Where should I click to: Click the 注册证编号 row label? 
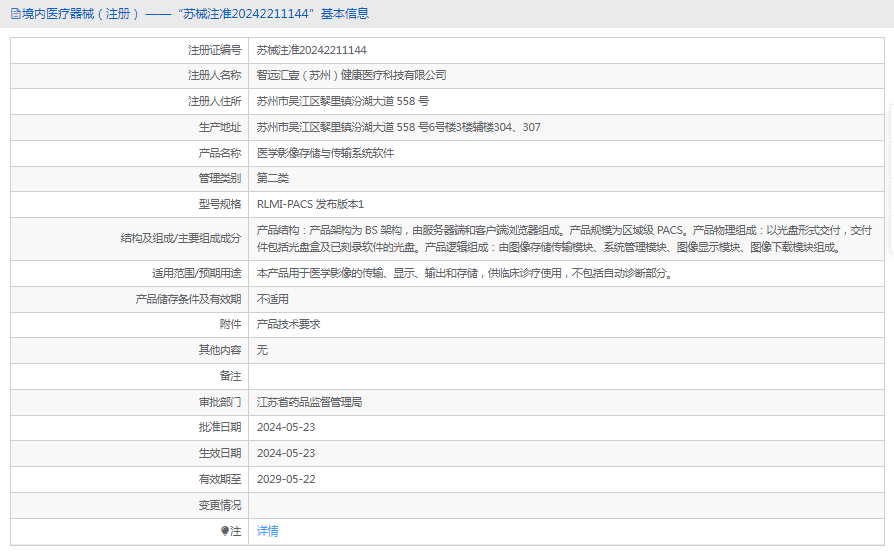214,50
